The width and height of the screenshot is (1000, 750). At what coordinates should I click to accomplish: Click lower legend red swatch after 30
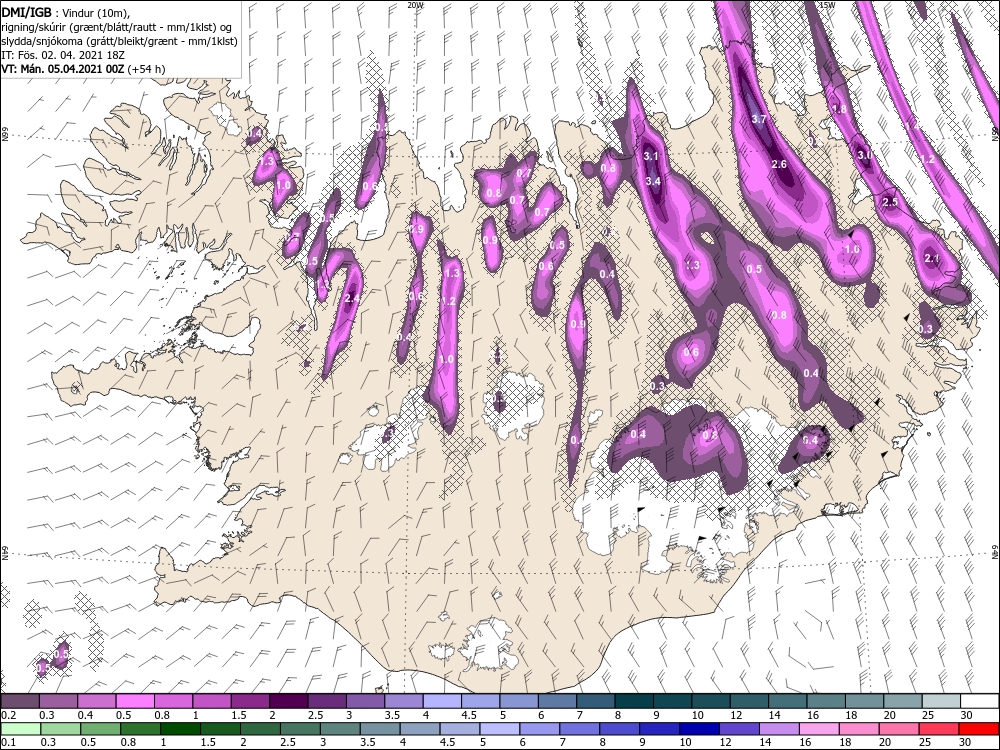(x=979, y=728)
